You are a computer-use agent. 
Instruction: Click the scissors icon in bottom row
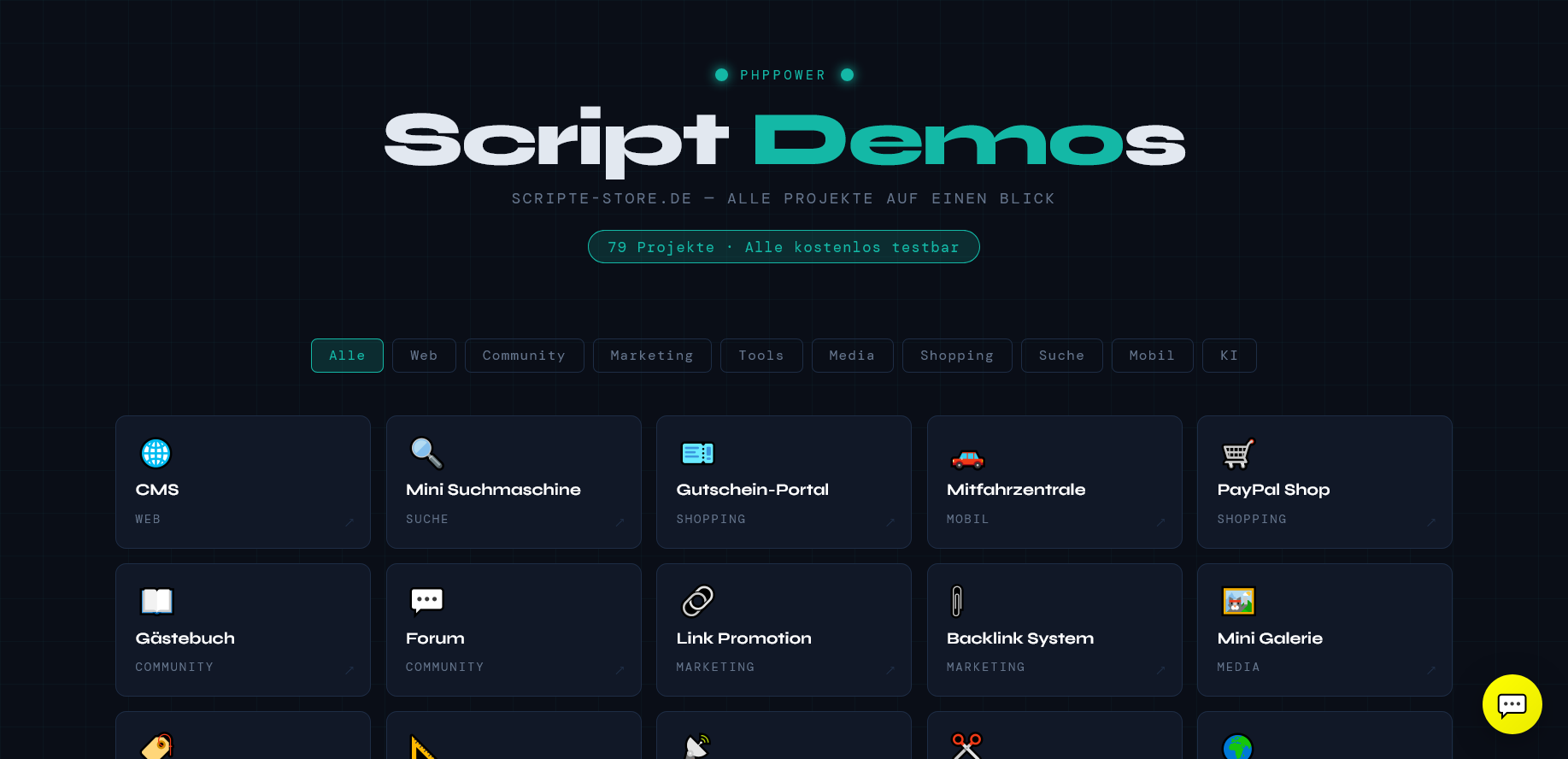(x=967, y=746)
